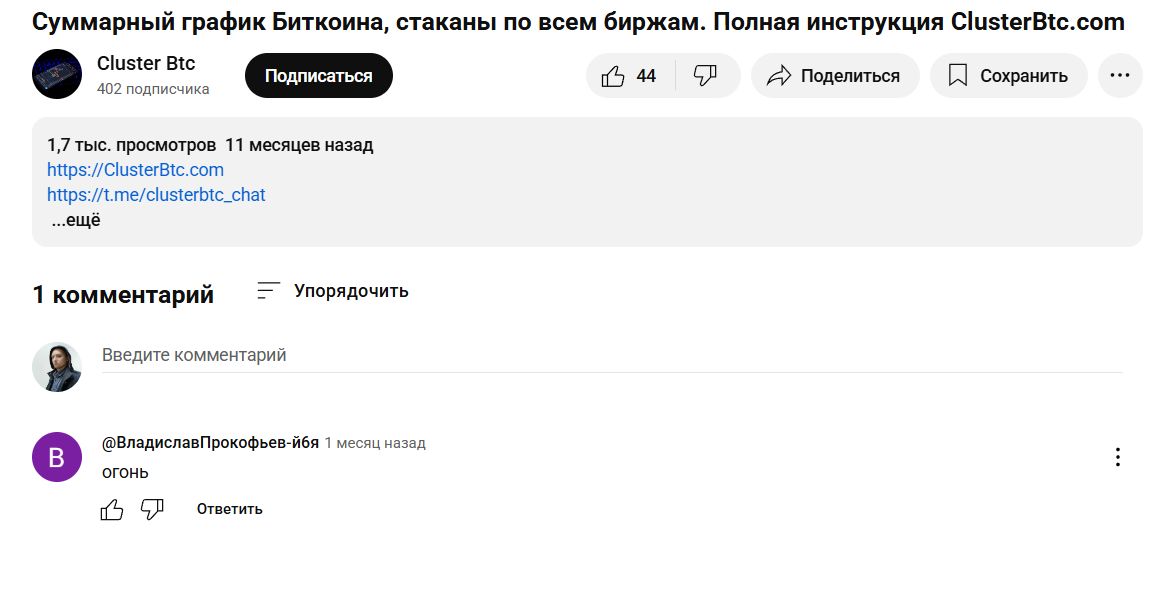Expand description with ...ещё

76,220
